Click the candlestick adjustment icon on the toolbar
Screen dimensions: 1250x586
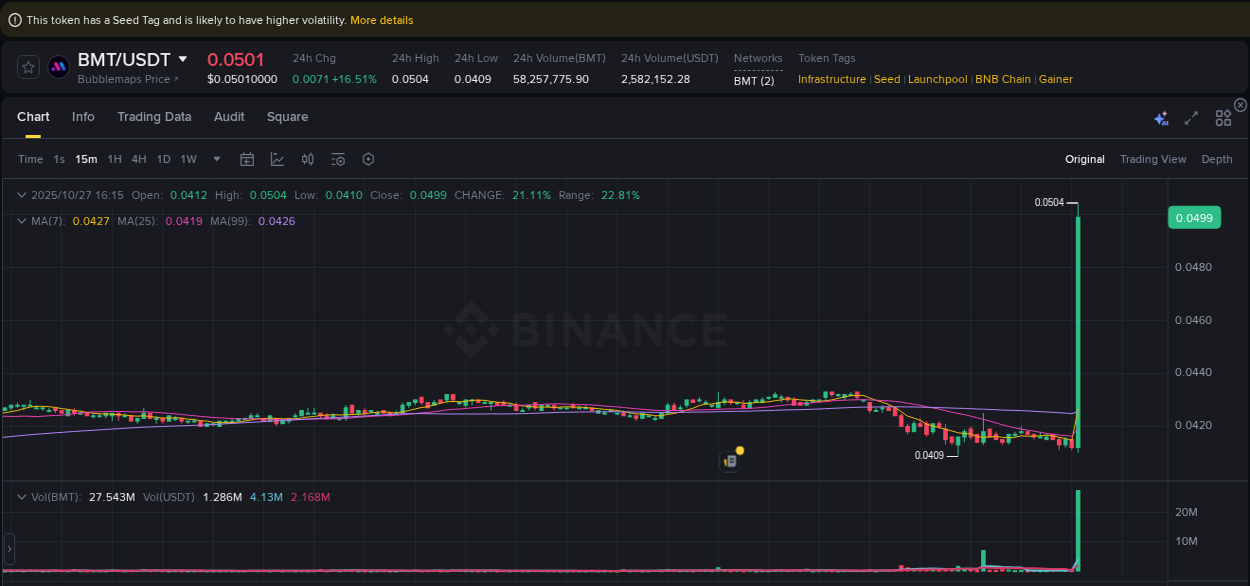[307, 159]
